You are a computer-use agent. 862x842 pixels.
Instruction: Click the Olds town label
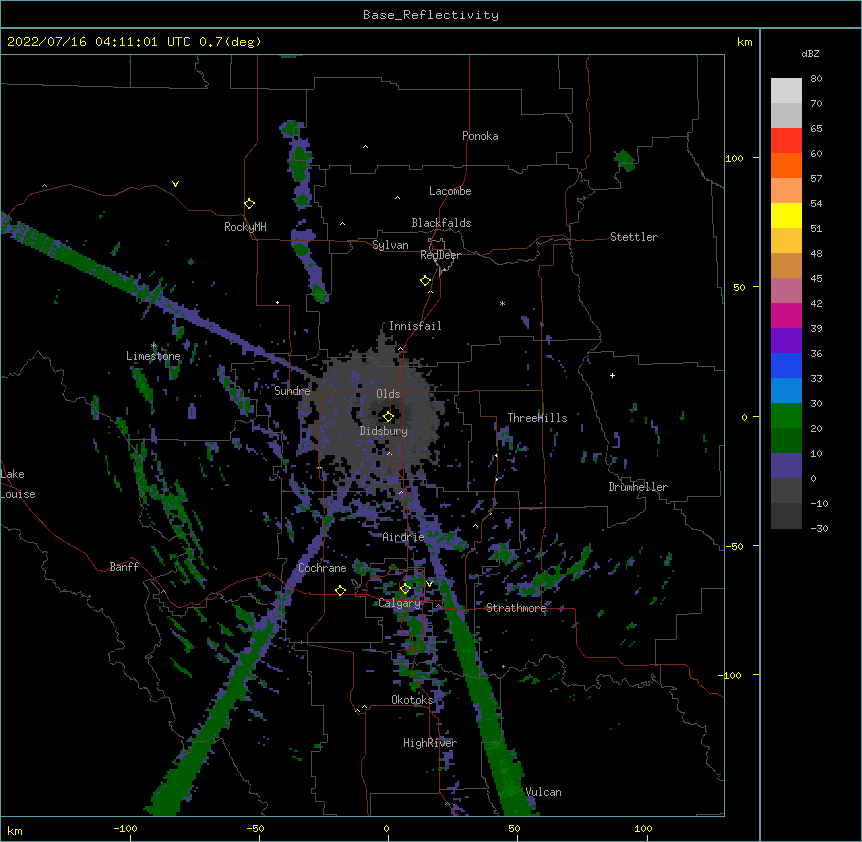pyautogui.click(x=388, y=394)
